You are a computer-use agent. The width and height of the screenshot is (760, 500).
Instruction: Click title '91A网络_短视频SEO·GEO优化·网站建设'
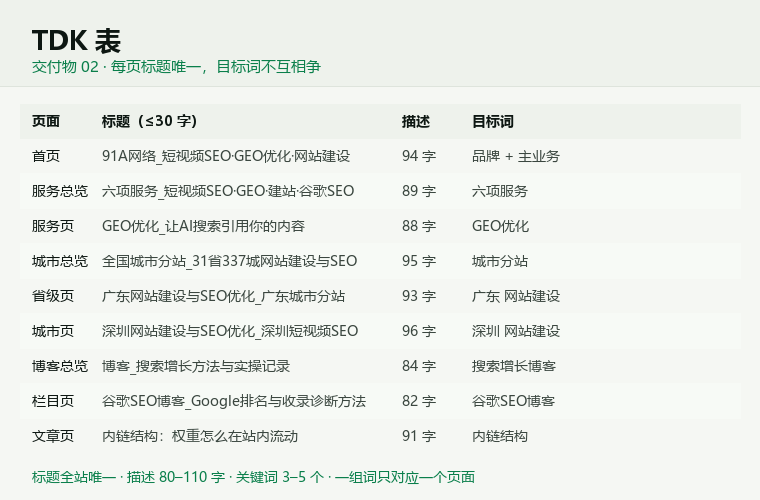(x=226, y=156)
